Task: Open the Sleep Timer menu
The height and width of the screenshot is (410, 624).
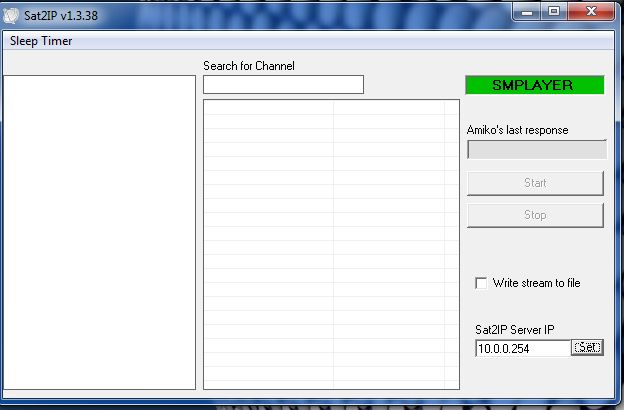Action: (x=41, y=41)
